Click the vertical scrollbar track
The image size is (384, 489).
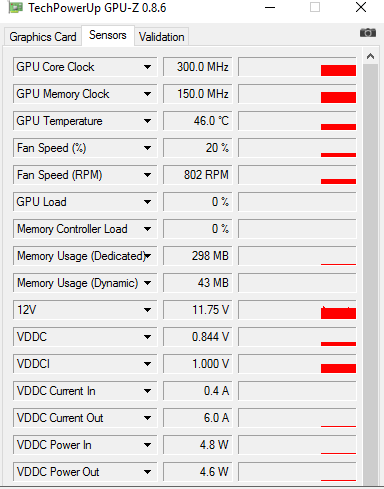370,273
